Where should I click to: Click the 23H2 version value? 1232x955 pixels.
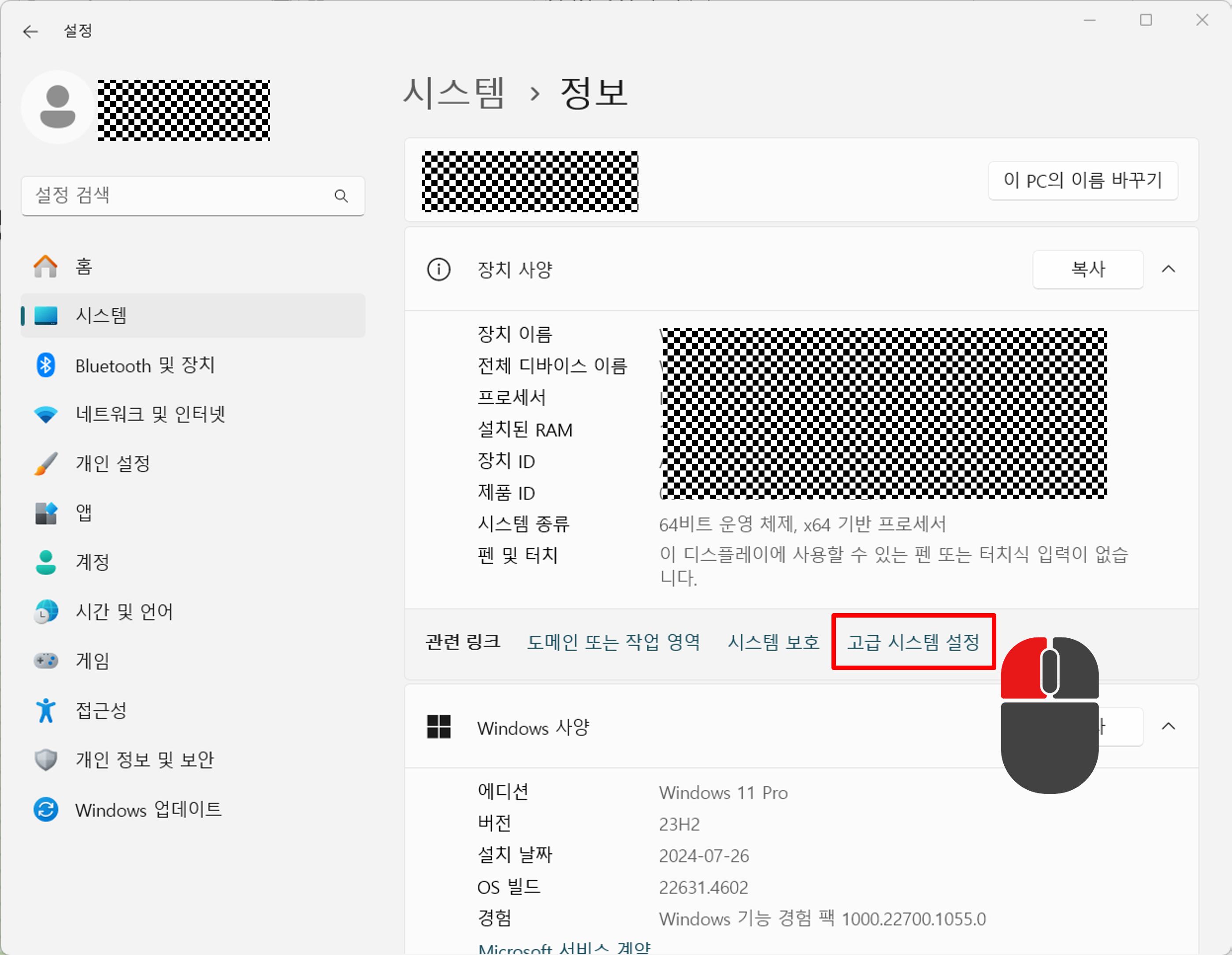(x=679, y=824)
